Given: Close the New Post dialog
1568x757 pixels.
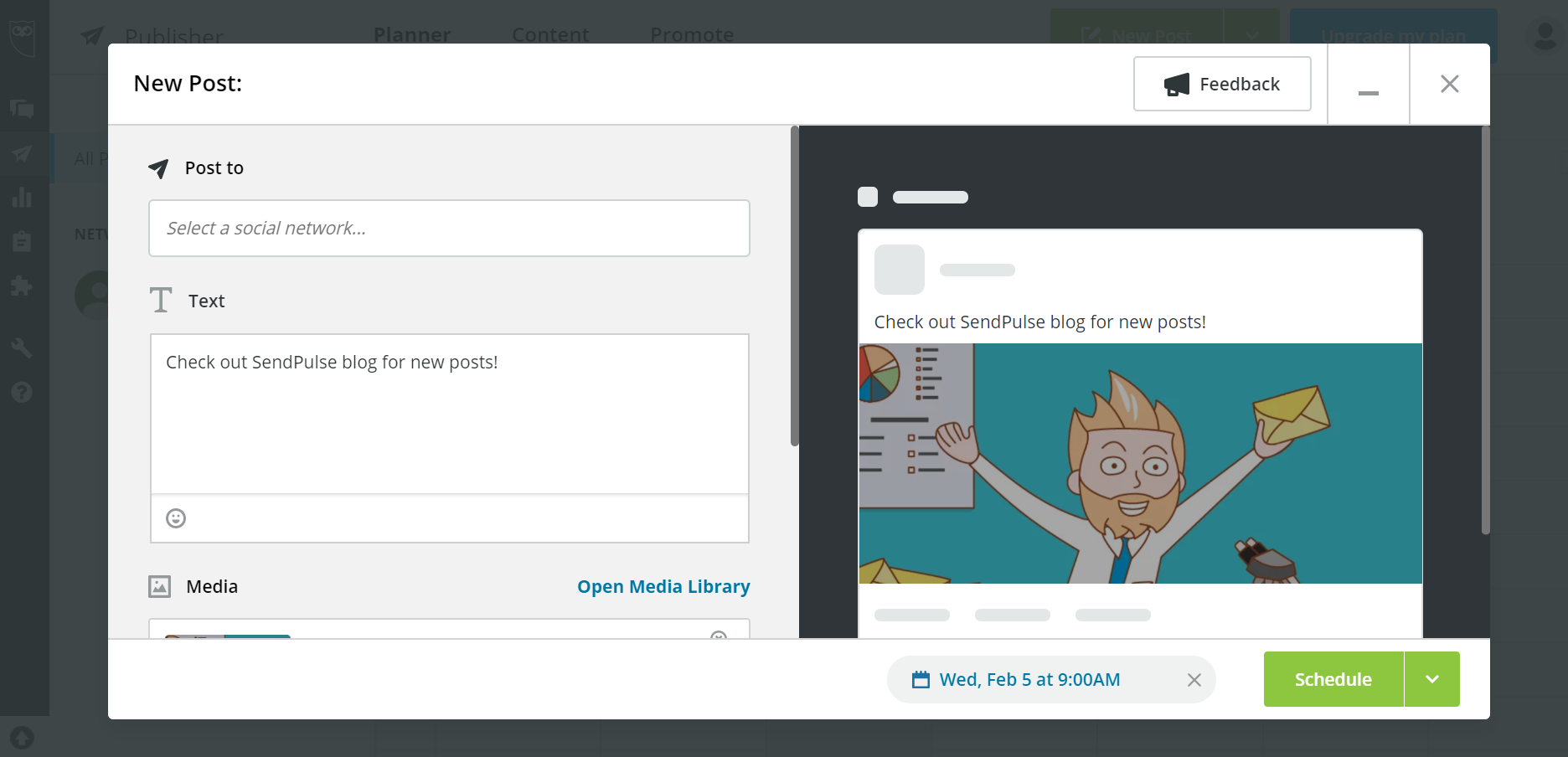Looking at the screenshot, I should point(1450,84).
